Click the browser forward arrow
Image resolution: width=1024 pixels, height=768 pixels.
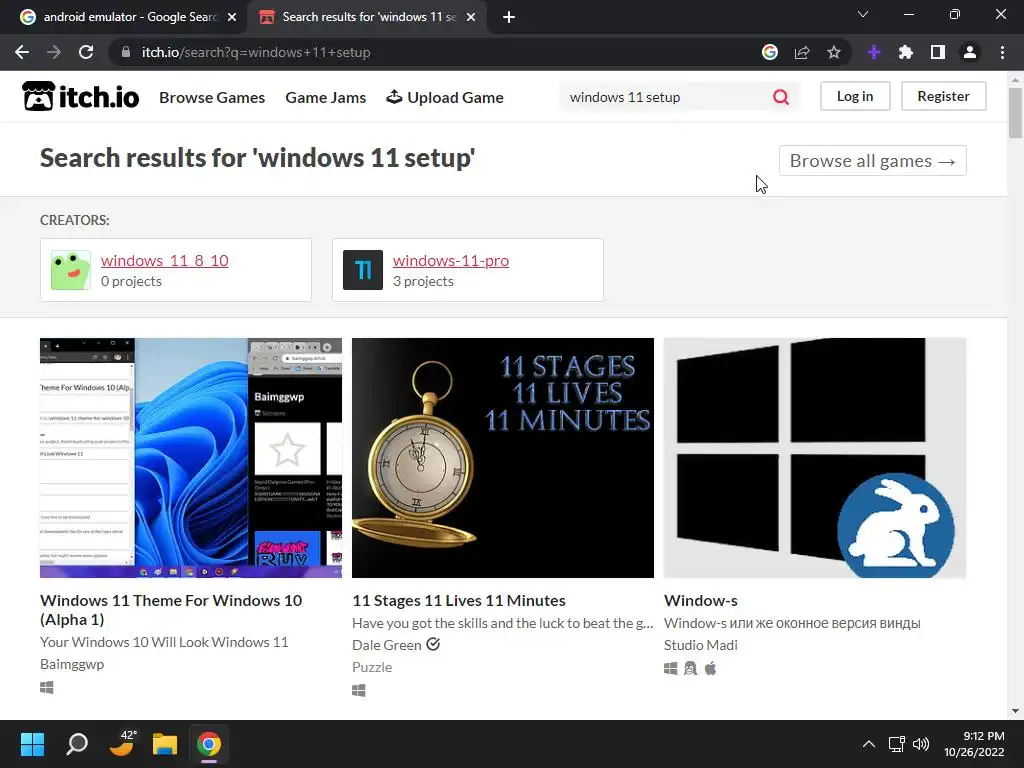[x=54, y=52]
